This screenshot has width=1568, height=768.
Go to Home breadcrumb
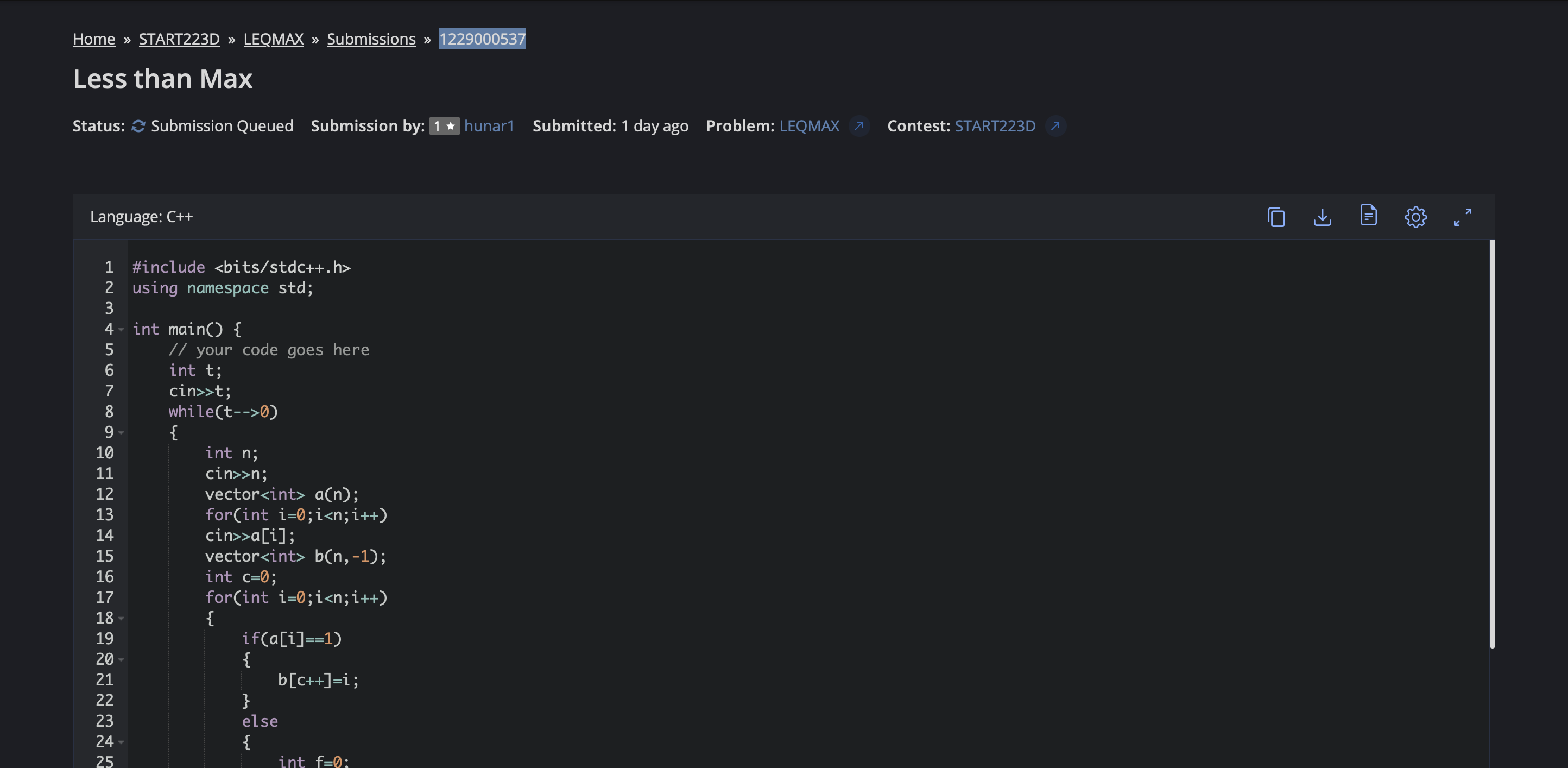coord(94,39)
